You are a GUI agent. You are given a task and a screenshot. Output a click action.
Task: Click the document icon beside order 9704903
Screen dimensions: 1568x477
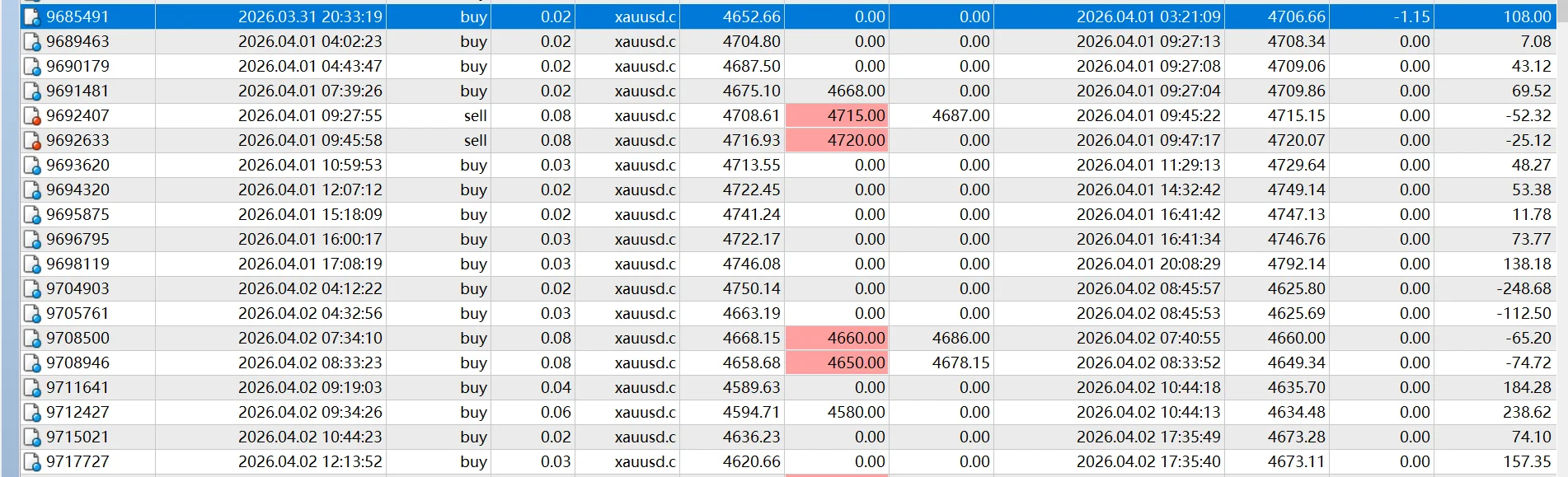(32, 288)
